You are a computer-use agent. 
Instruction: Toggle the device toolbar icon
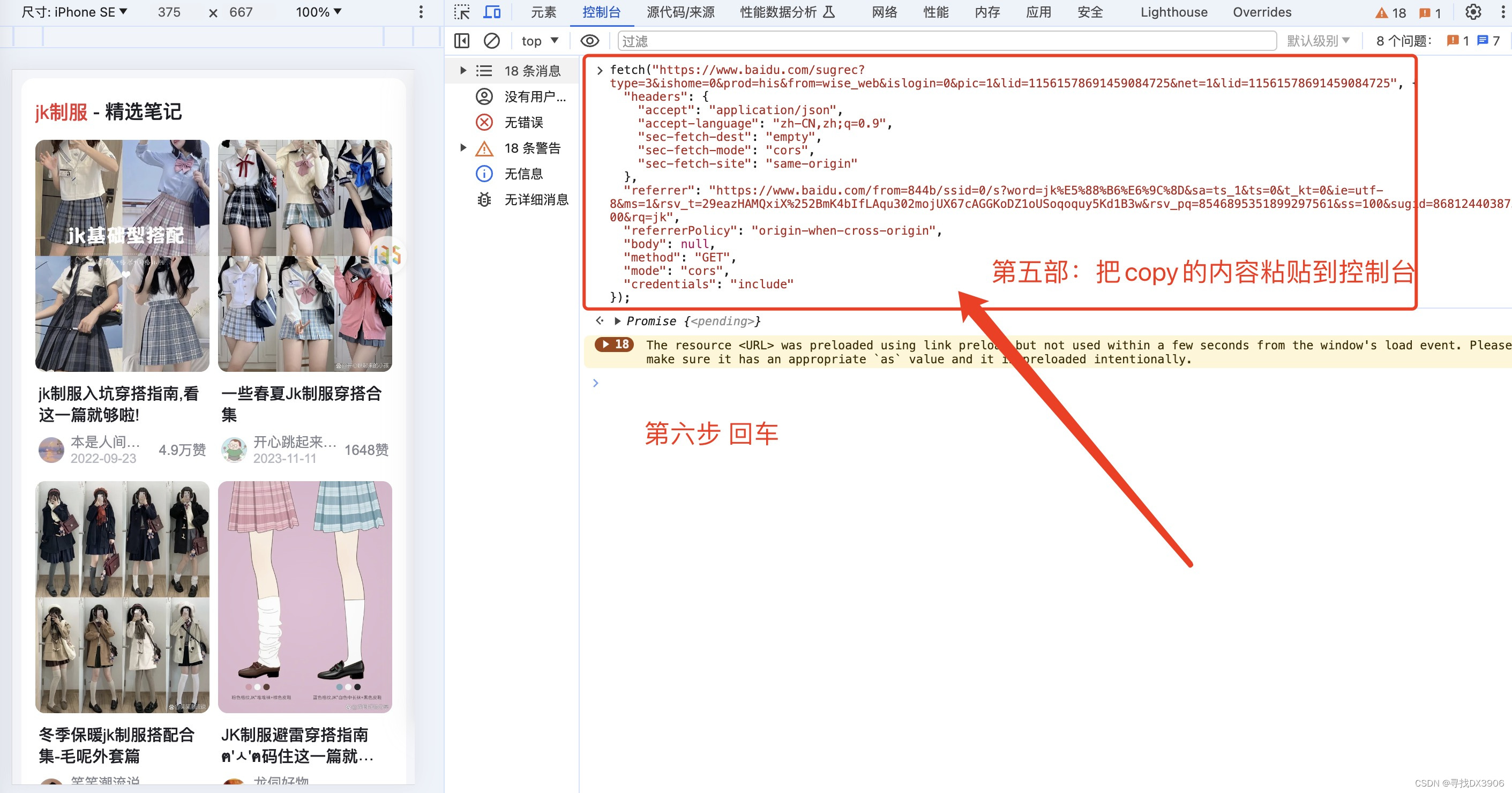tap(492, 12)
